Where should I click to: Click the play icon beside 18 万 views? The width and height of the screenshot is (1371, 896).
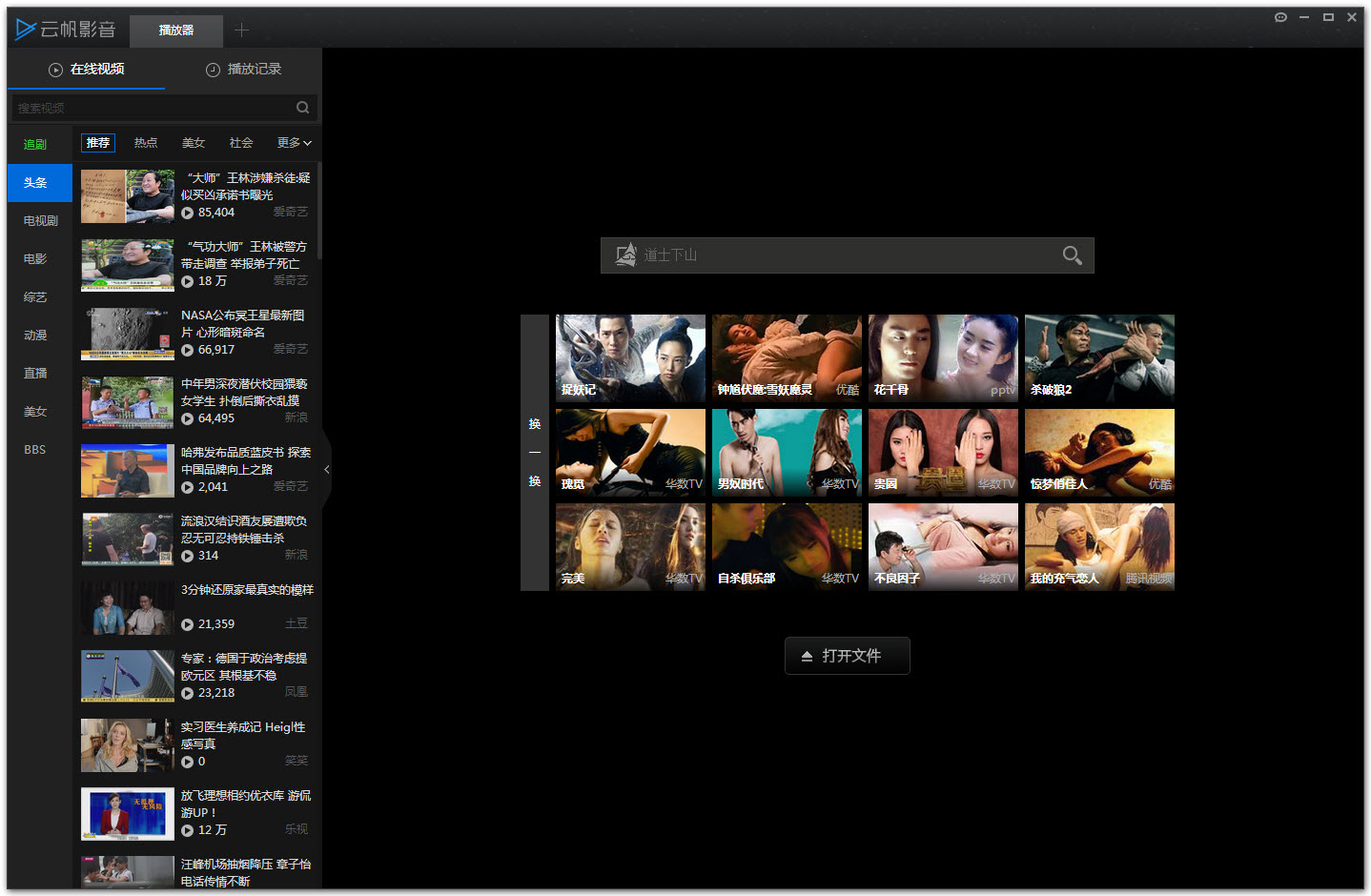(x=188, y=281)
